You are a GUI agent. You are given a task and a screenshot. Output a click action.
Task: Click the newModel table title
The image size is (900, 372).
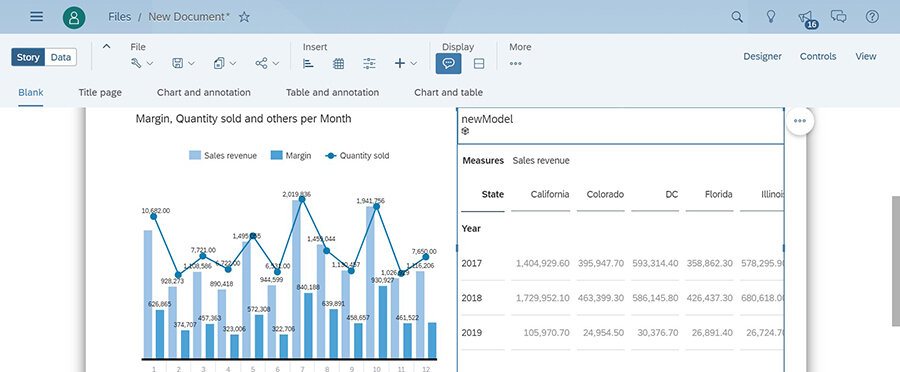click(x=487, y=119)
